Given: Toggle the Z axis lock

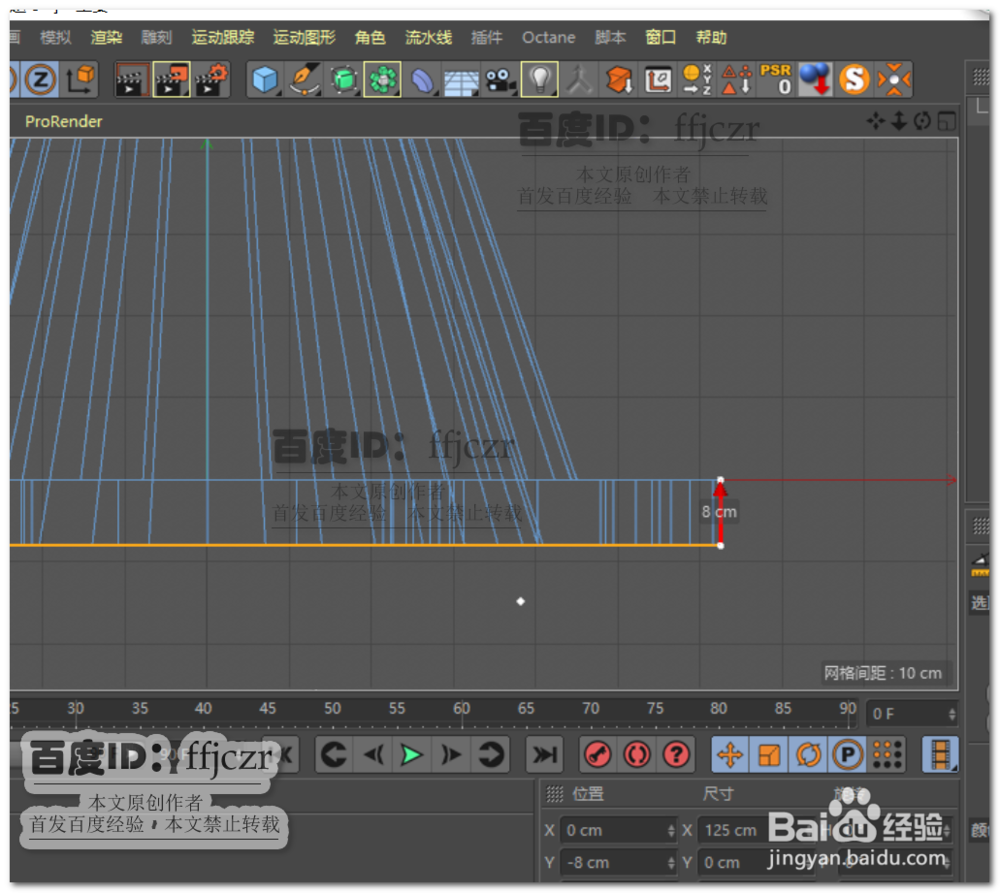Looking at the screenshot, I should tap(41, 80).
